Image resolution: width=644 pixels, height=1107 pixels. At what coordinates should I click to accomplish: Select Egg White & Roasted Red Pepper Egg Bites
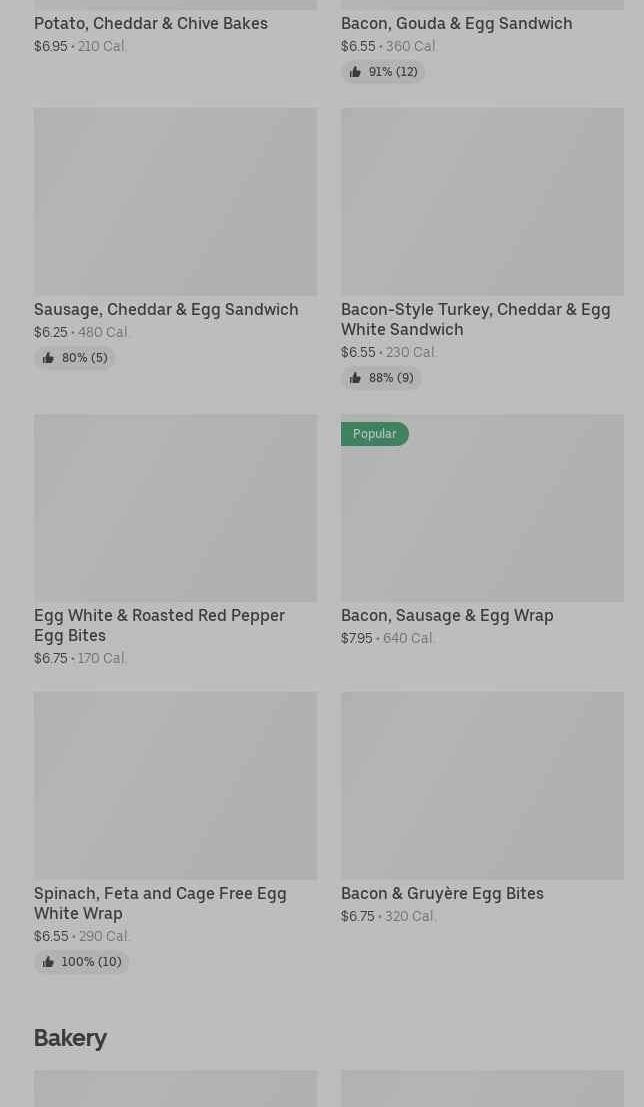tap(159, 625)
